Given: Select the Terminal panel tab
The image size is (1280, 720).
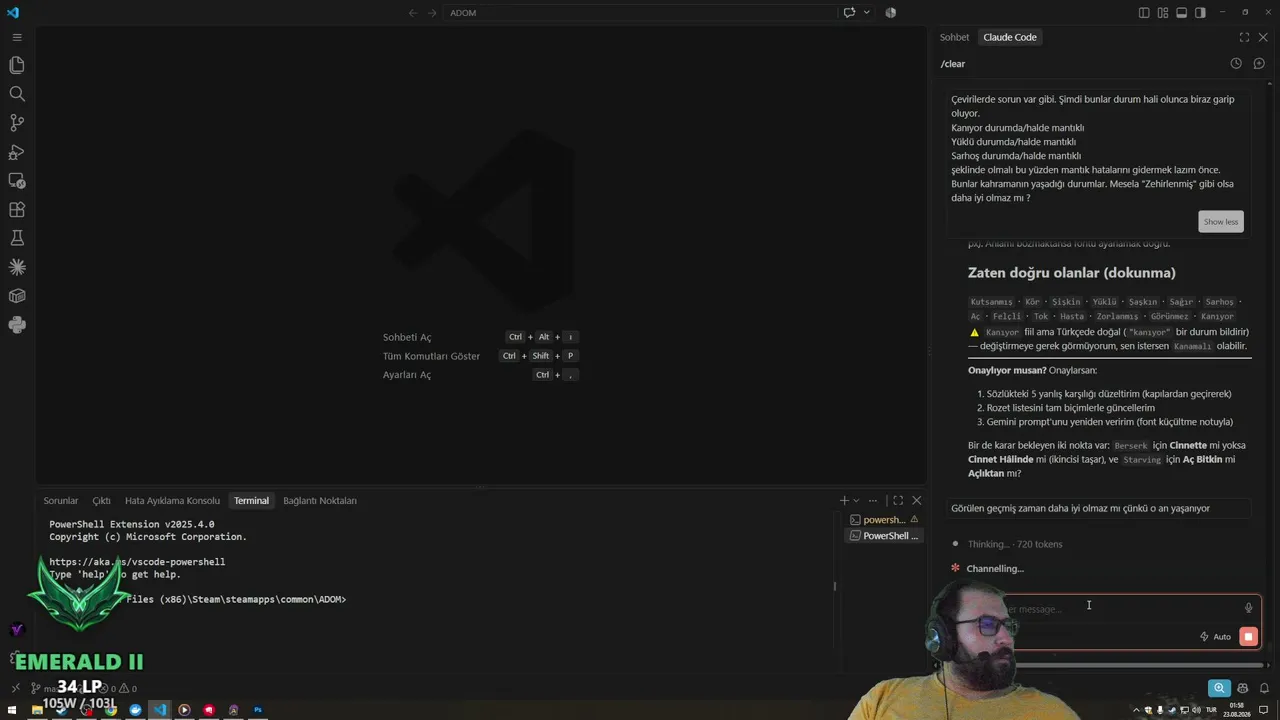Looking at the screenshot, I should (x=251, y=501).
